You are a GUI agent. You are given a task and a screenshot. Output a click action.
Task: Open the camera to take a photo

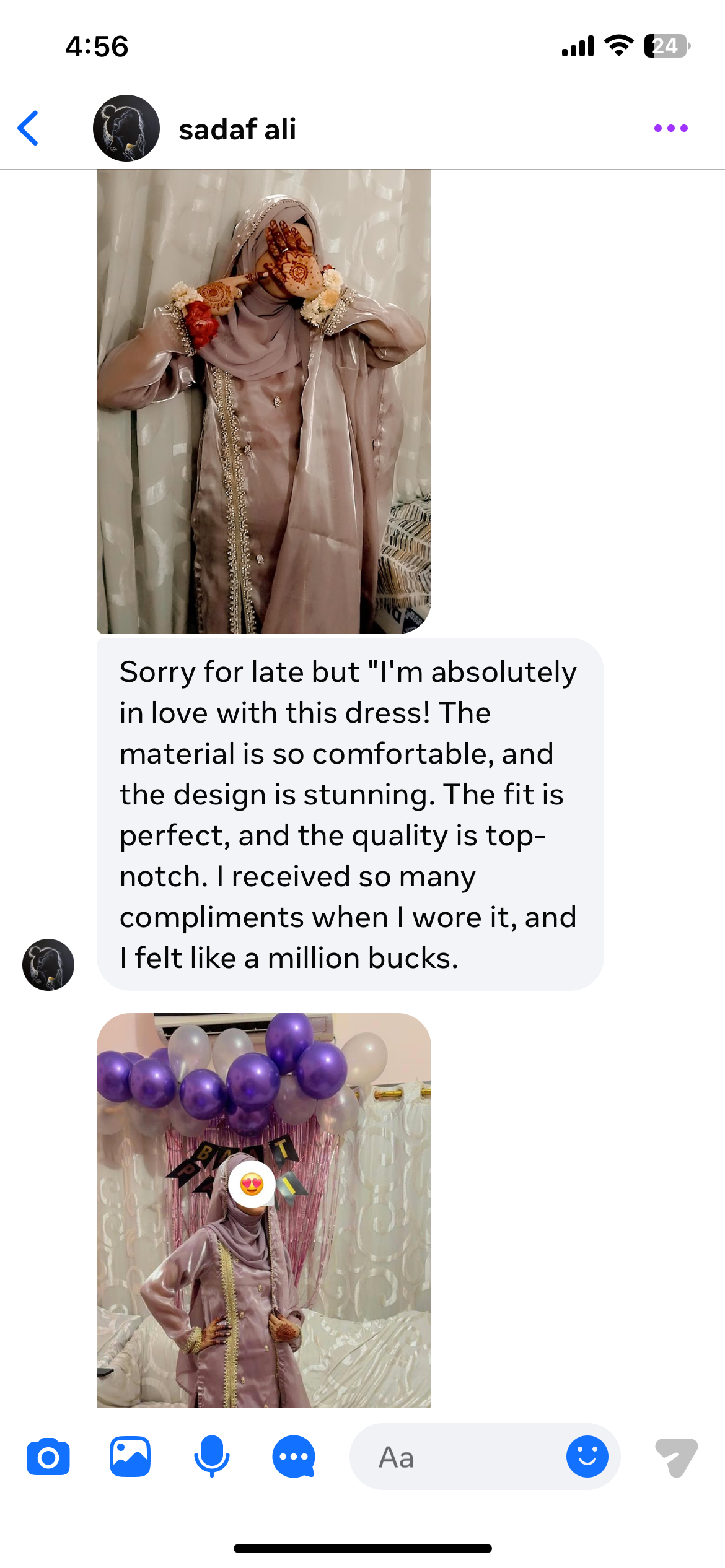click(x=48, y=1457)
